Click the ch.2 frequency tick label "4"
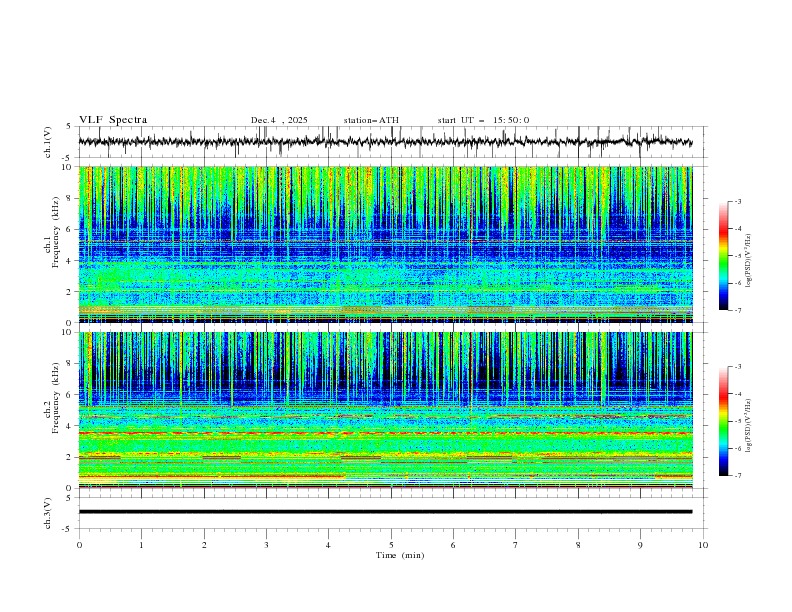The height and width of the screenshot is (612, 792). 70,426
